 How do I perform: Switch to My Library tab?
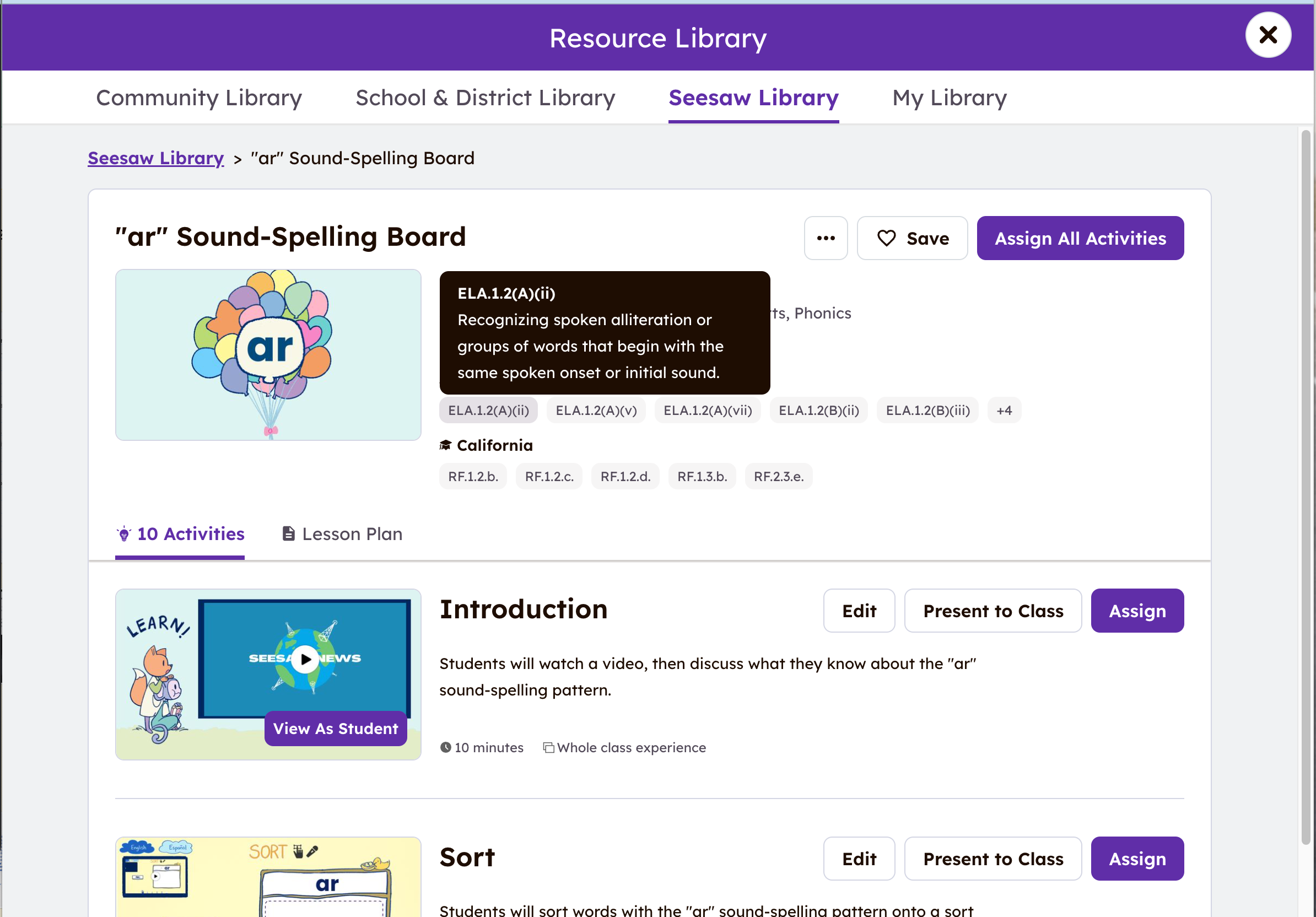point(949,98)
